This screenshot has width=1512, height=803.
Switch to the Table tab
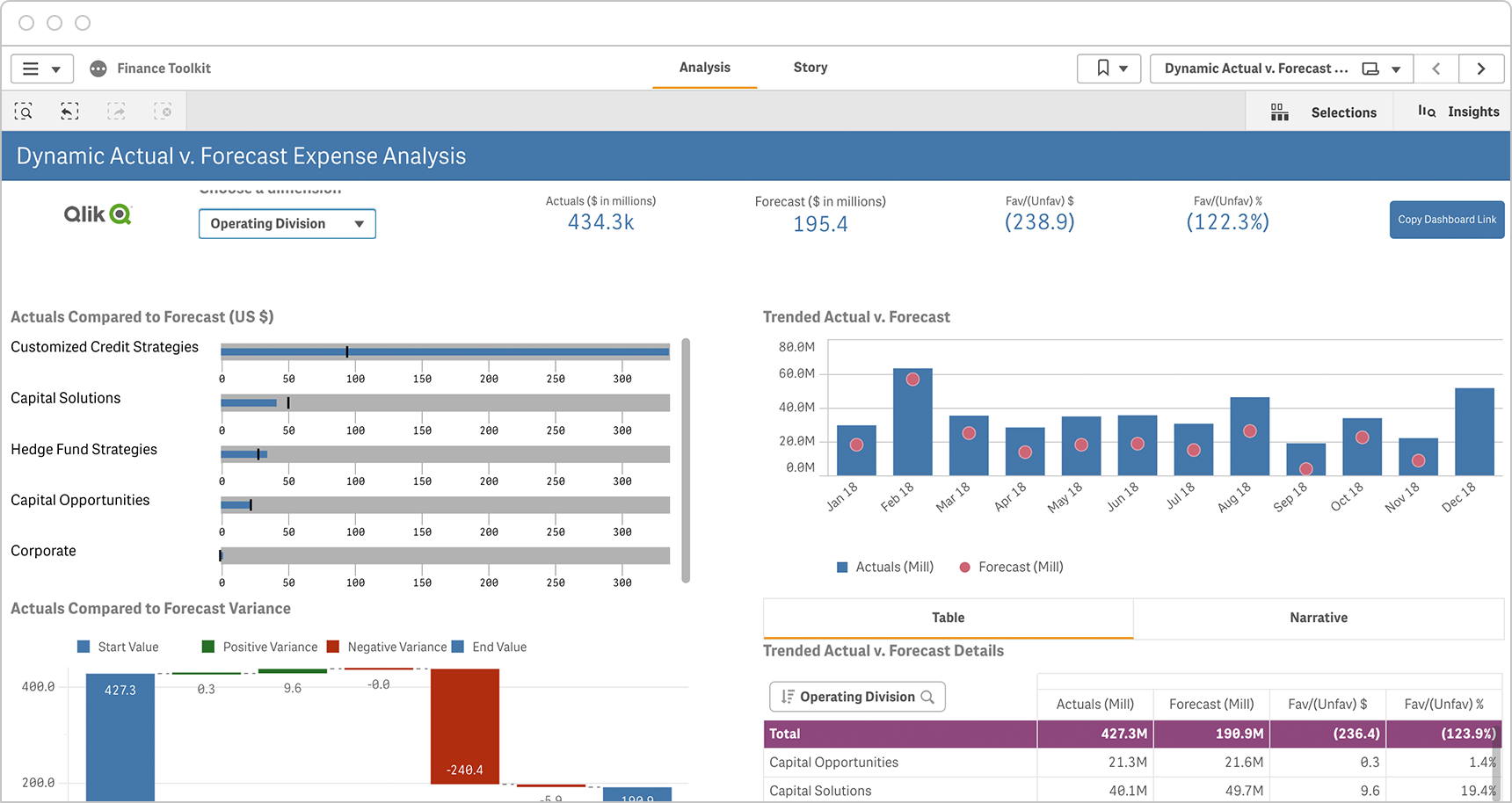[948, 618]
